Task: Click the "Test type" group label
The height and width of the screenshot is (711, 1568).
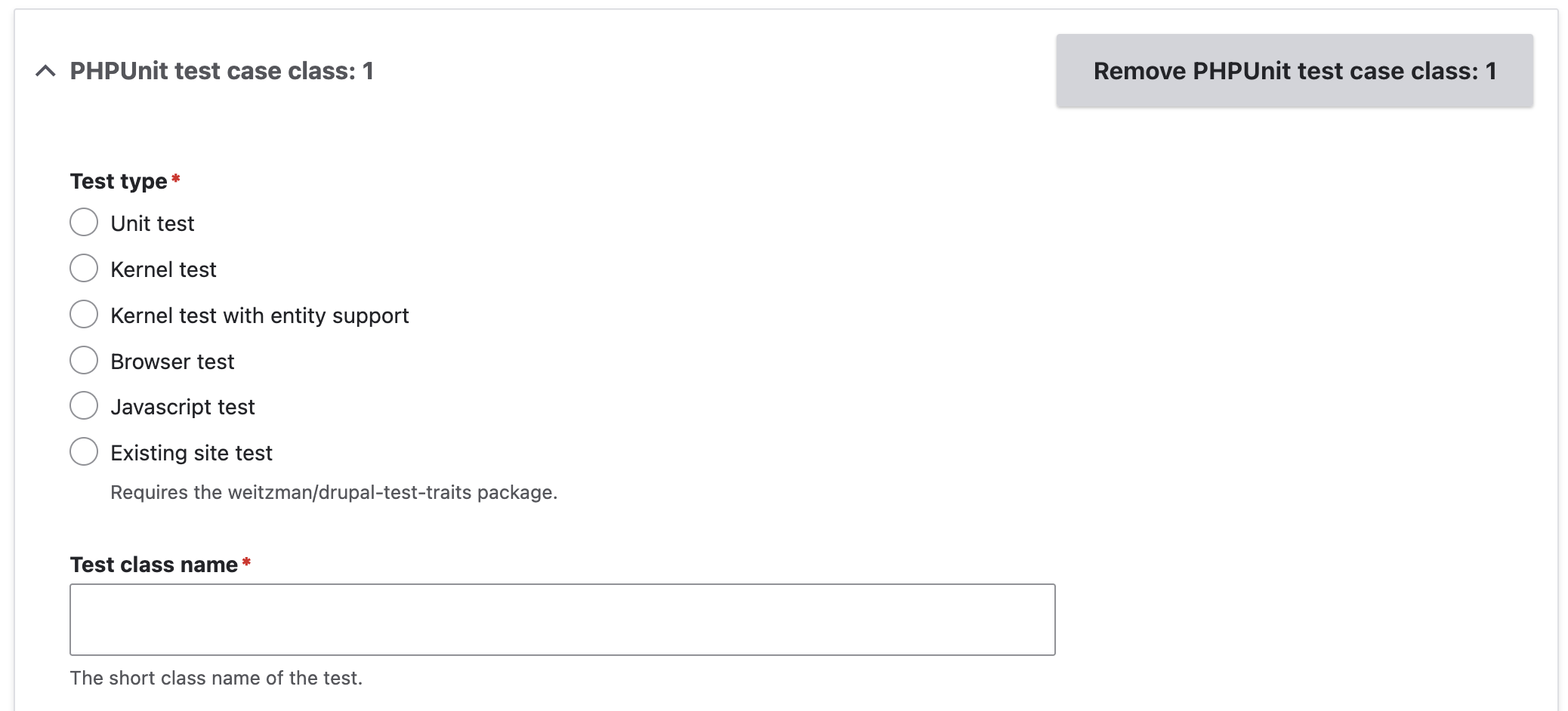Action: pyautogui.click(x=119, y=181)
